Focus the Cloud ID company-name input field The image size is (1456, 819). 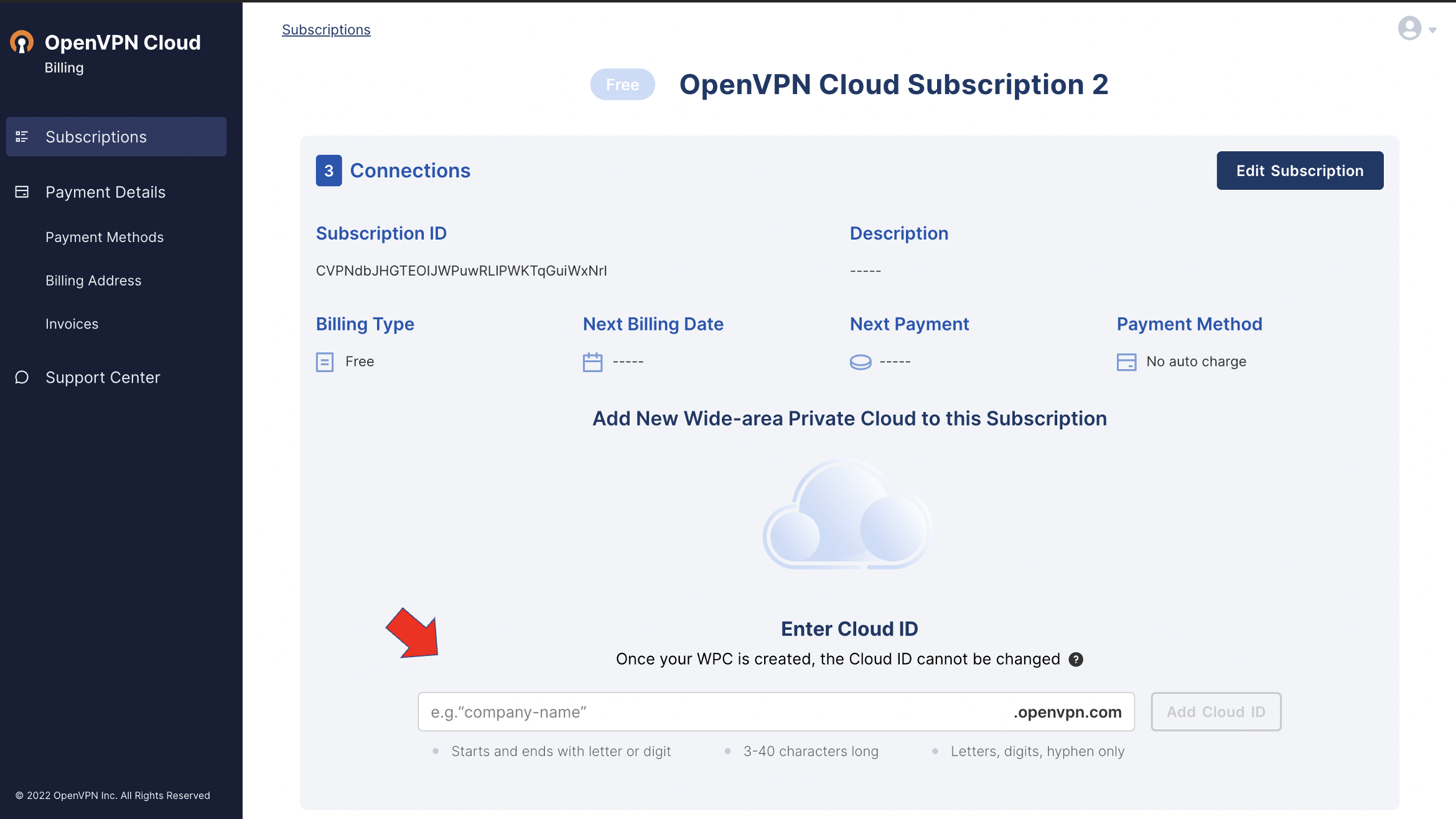[776, 711]
